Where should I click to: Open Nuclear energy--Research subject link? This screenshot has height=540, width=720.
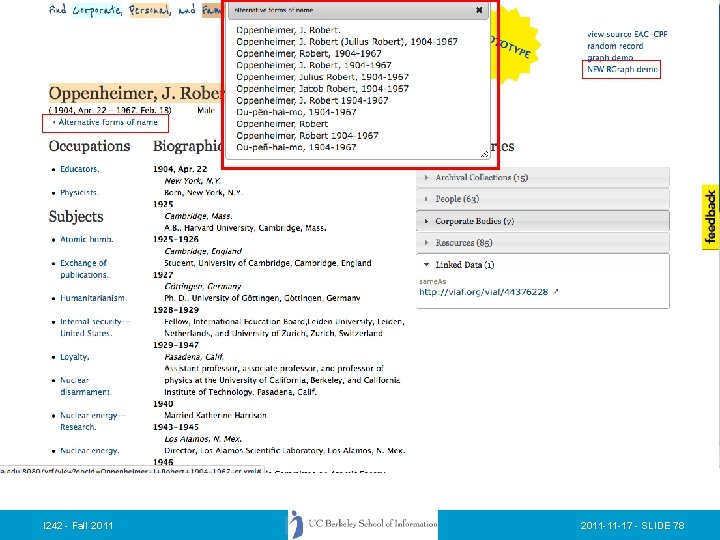pos(92,421)
